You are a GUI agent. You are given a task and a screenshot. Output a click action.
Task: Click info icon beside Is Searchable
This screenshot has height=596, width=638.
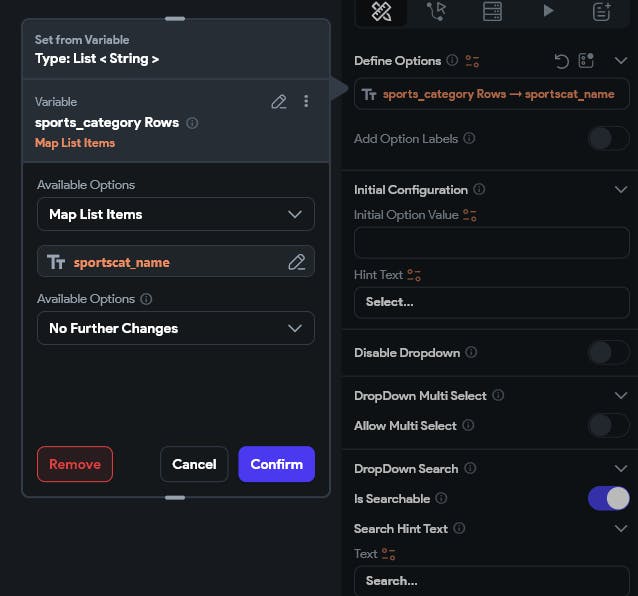pos(441,498)
